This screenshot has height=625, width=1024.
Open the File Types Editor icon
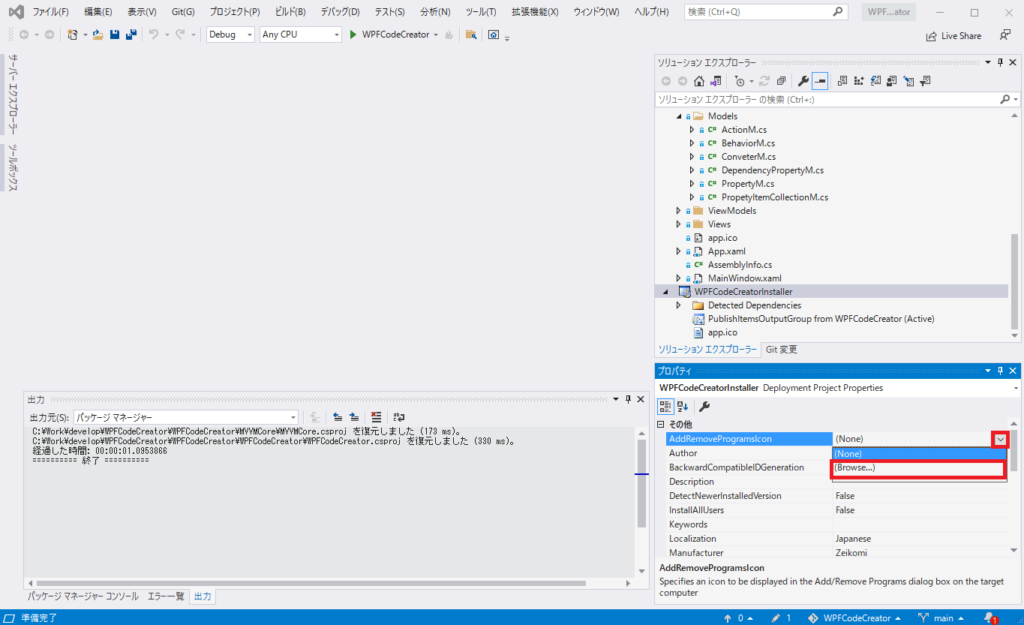pos(876,81)
